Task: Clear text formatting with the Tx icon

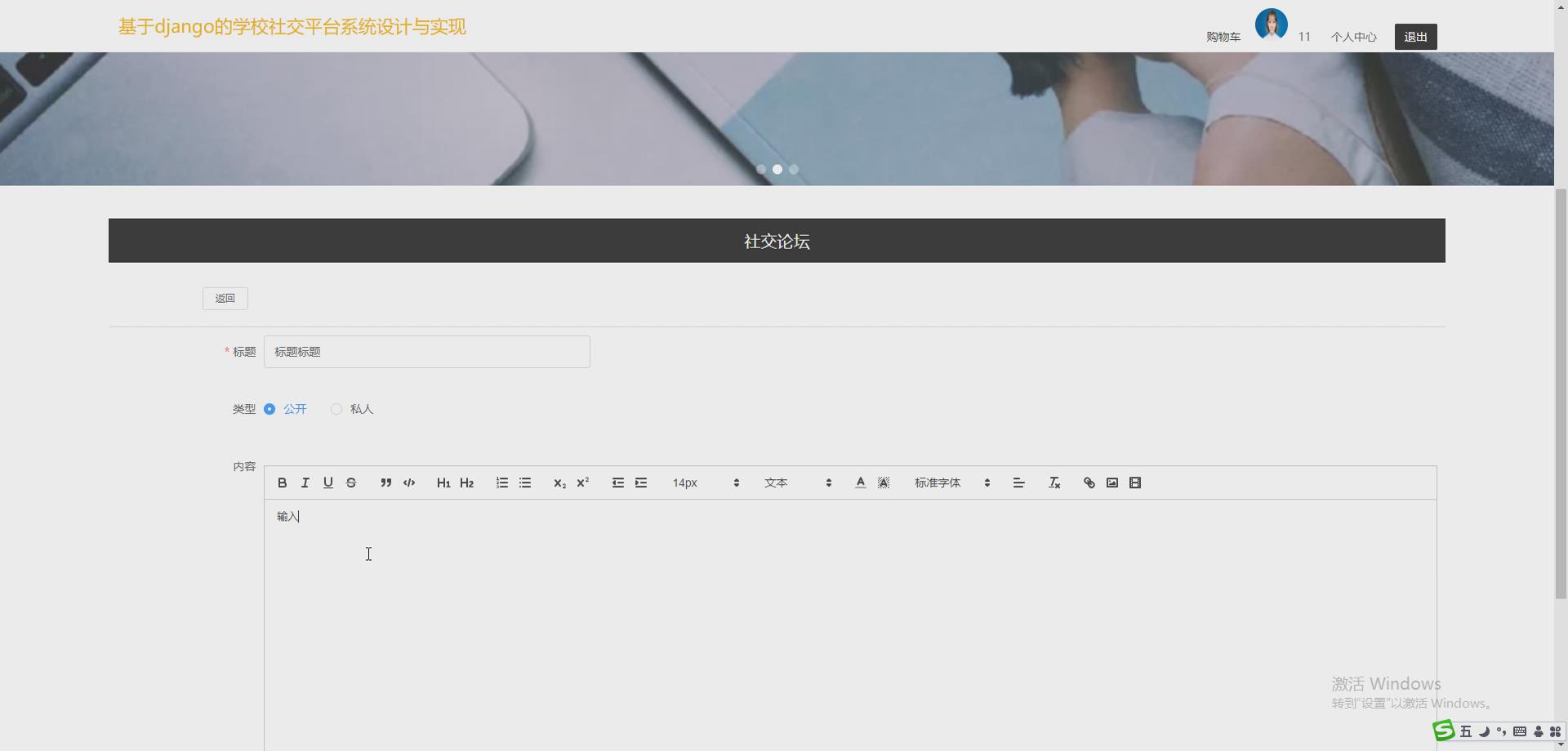Action: (1054, 483)
